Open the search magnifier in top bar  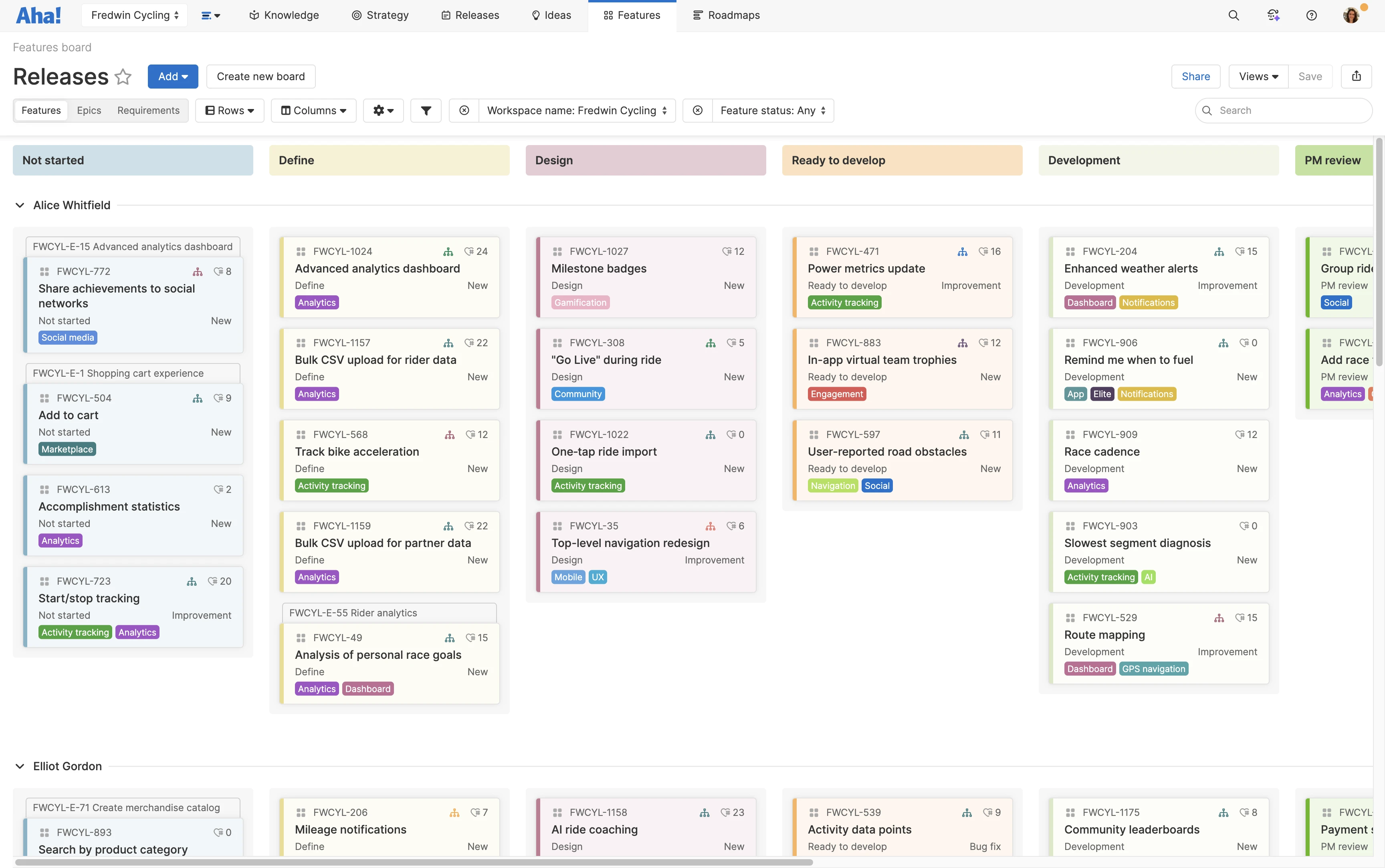point(1234,16)
